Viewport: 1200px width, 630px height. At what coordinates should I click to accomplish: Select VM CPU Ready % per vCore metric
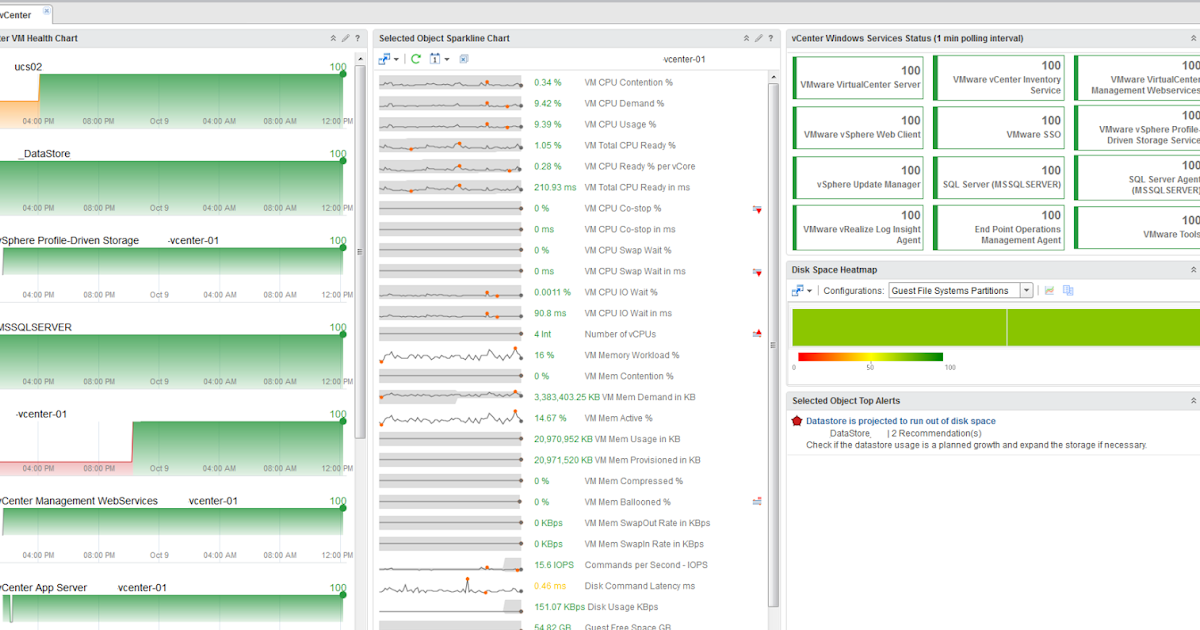pyautogui.click(x=640, y=166)
